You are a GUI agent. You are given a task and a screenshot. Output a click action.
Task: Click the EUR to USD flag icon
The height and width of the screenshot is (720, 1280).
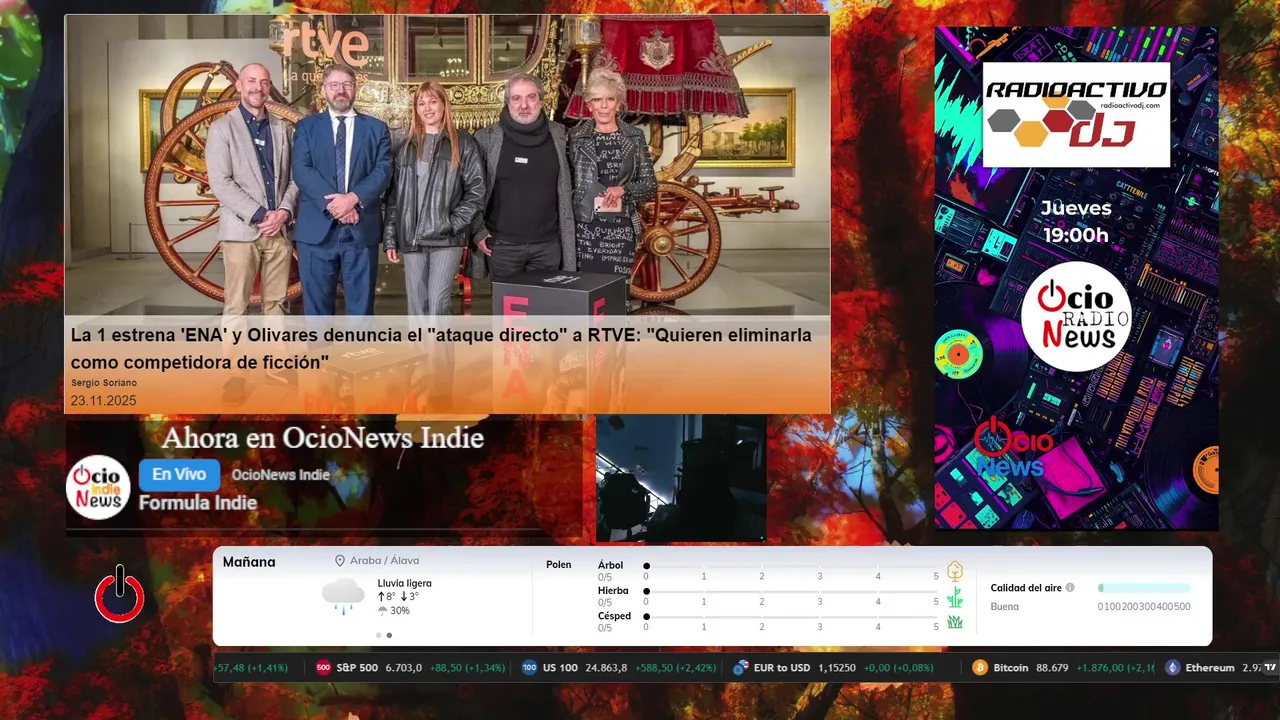coord(741,668)
